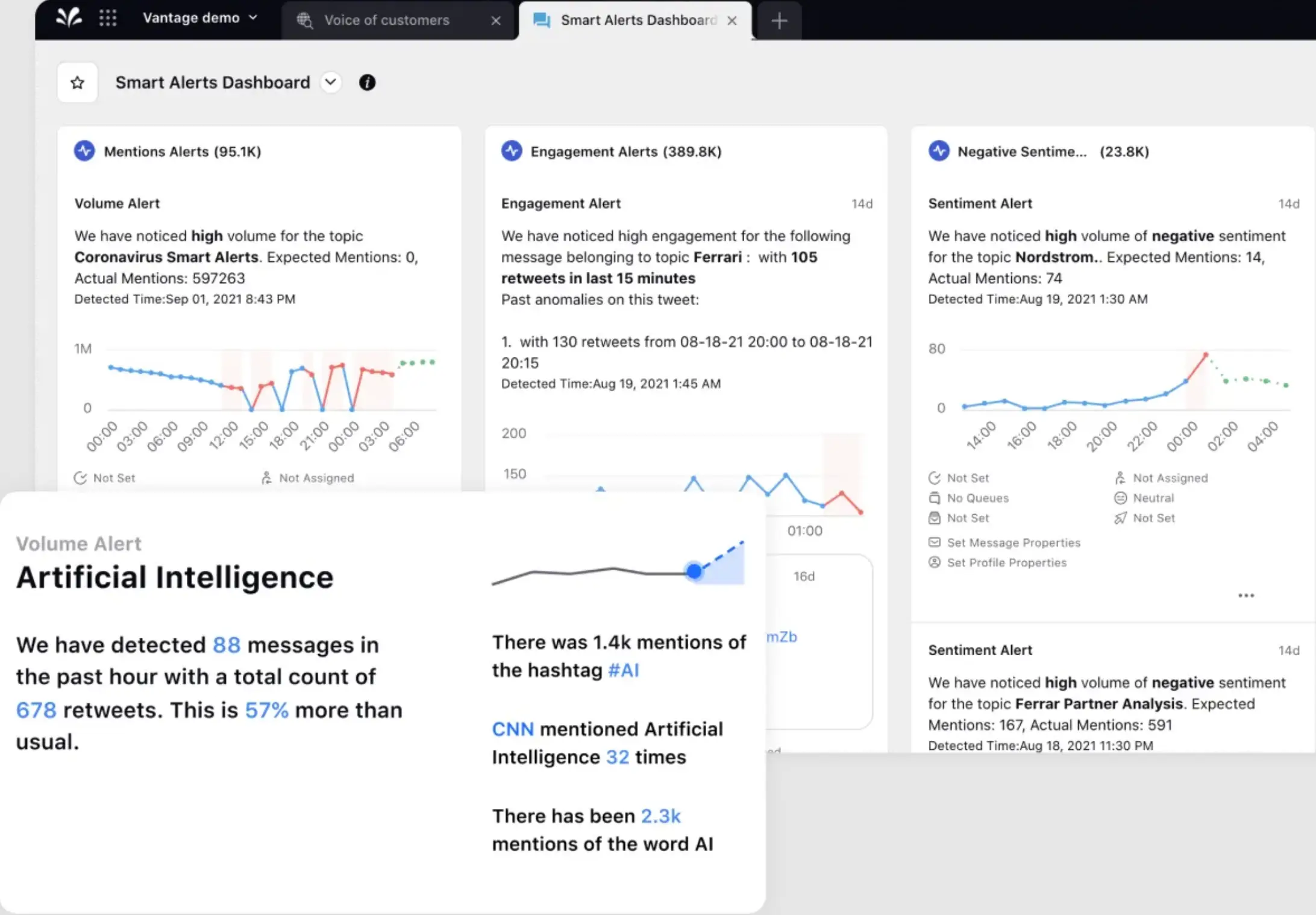Click No Queues field in Sentiment Alert

(977, 498)
